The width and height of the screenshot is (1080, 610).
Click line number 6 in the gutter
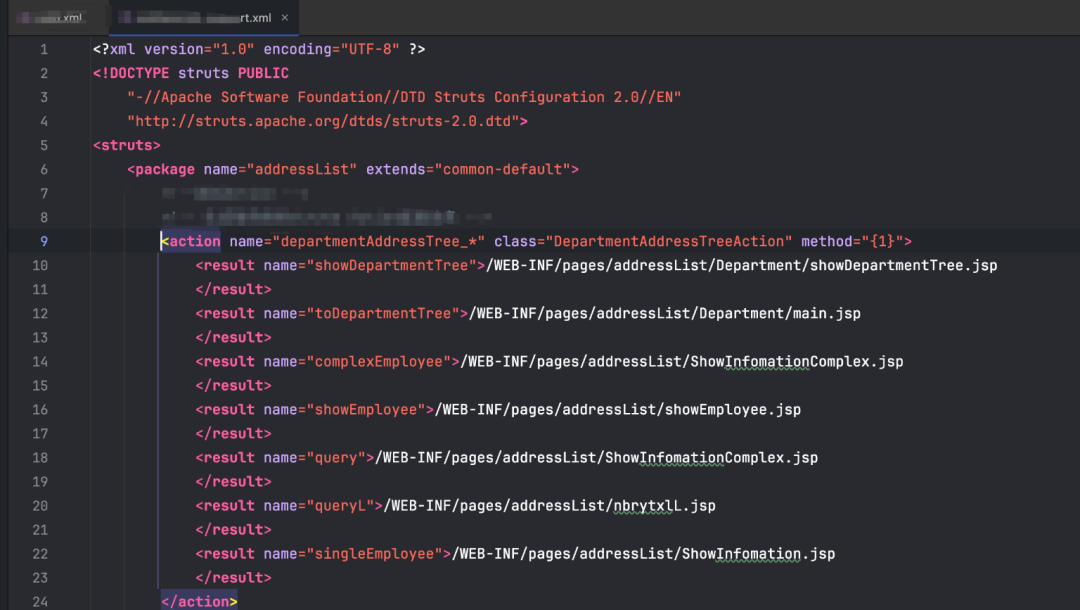[x=43, y=170]
